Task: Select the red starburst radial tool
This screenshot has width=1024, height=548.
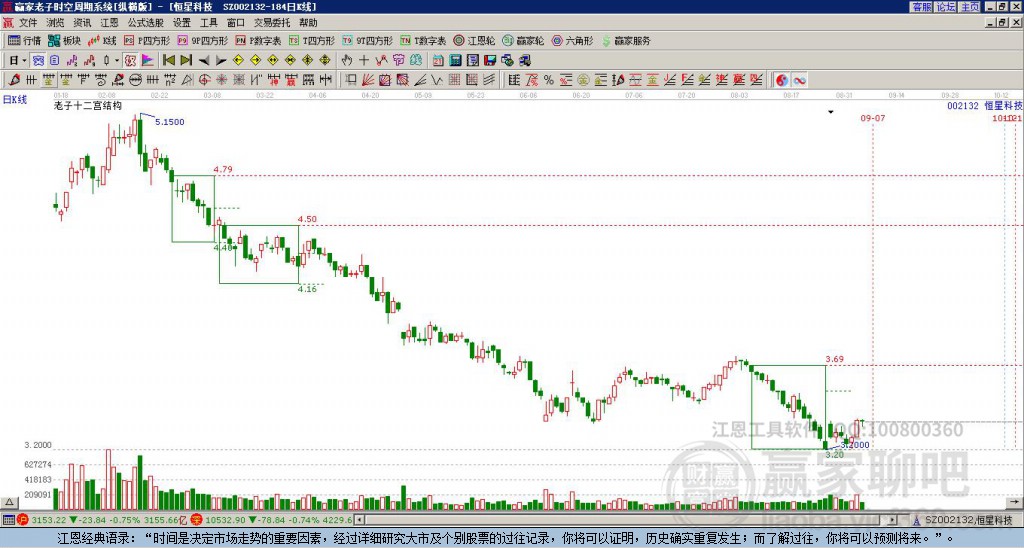Action: click(221, 80)
